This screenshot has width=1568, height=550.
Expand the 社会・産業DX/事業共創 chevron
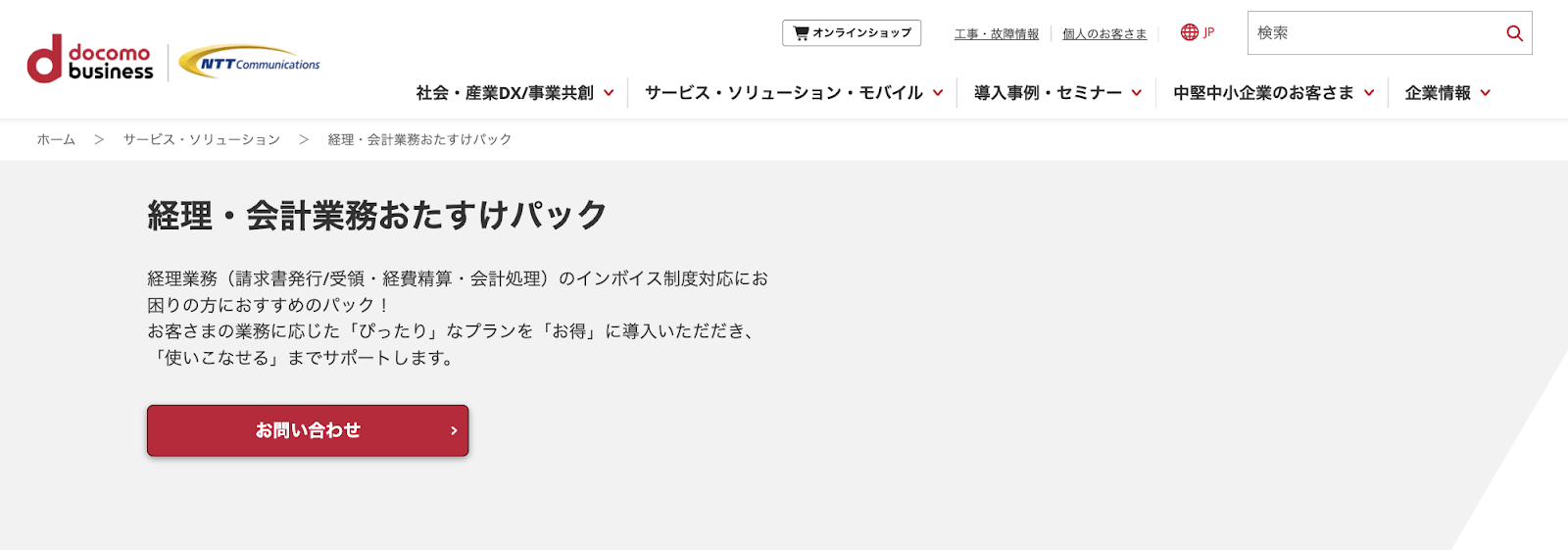click(x=609, y=93)
